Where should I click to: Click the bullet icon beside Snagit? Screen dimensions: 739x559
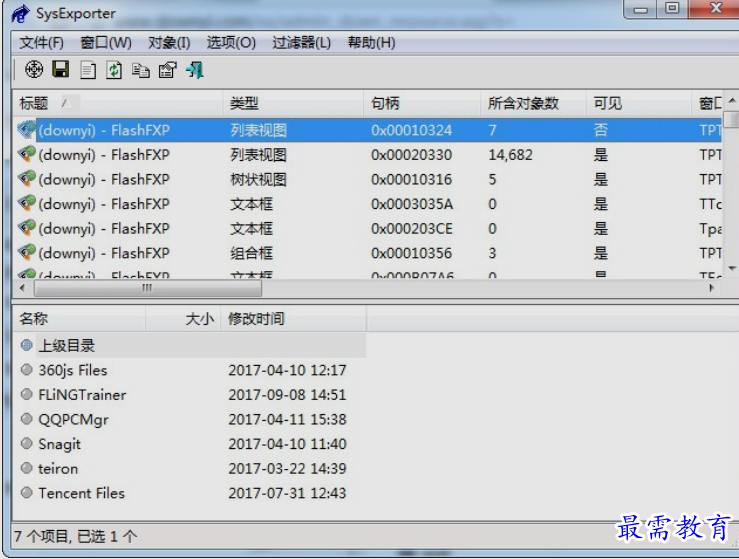27,443
